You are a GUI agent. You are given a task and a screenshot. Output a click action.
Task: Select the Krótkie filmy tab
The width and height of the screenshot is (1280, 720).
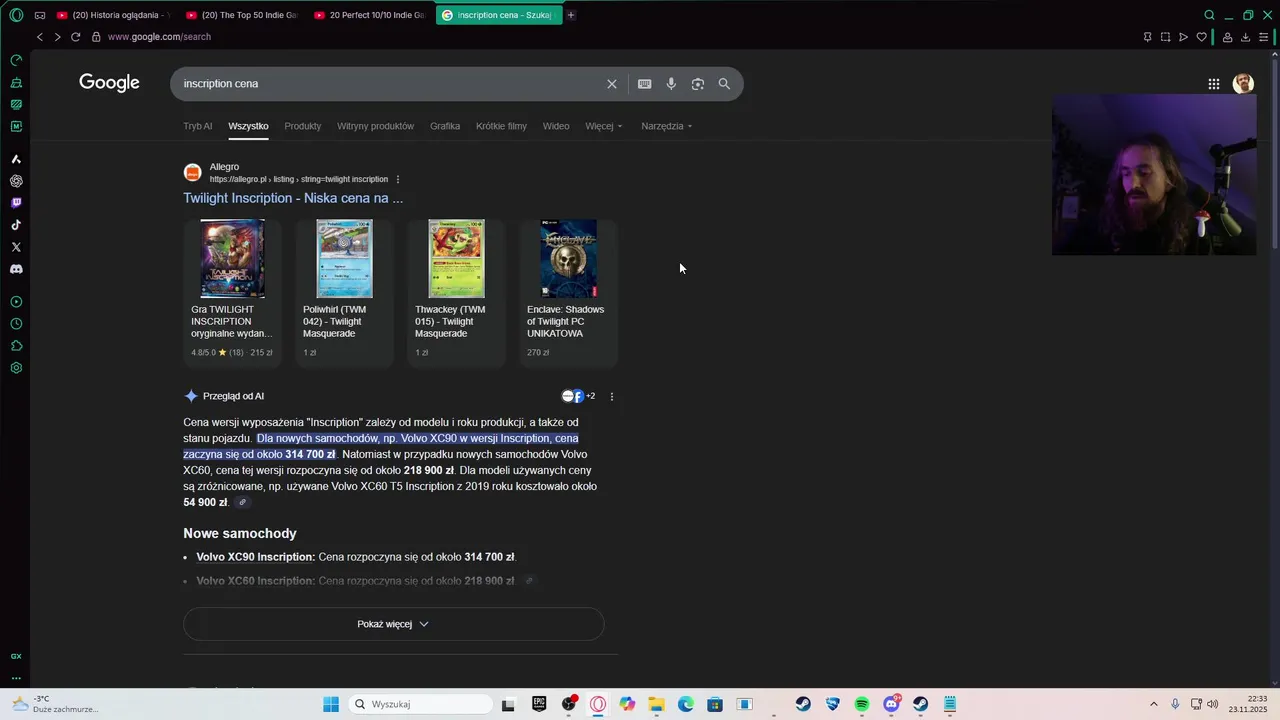click(501, 126)
